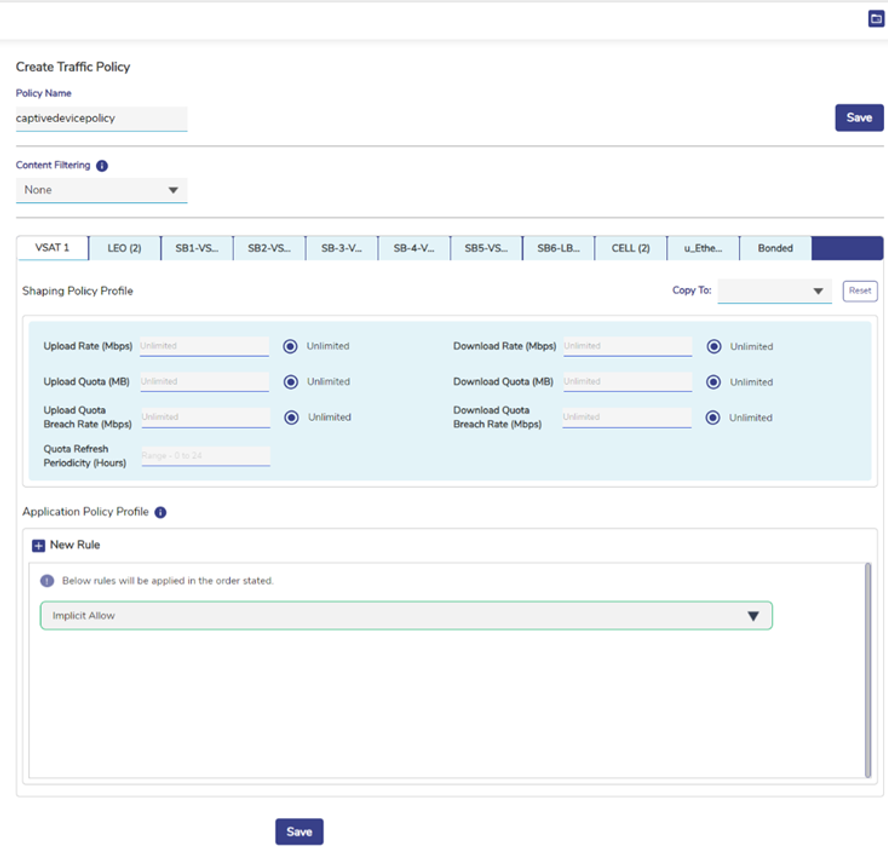Image resolution: width=888 pixels, height=850 pixels.
Task: Switch to the LEO (2) tab
Action: coord(124,248)
